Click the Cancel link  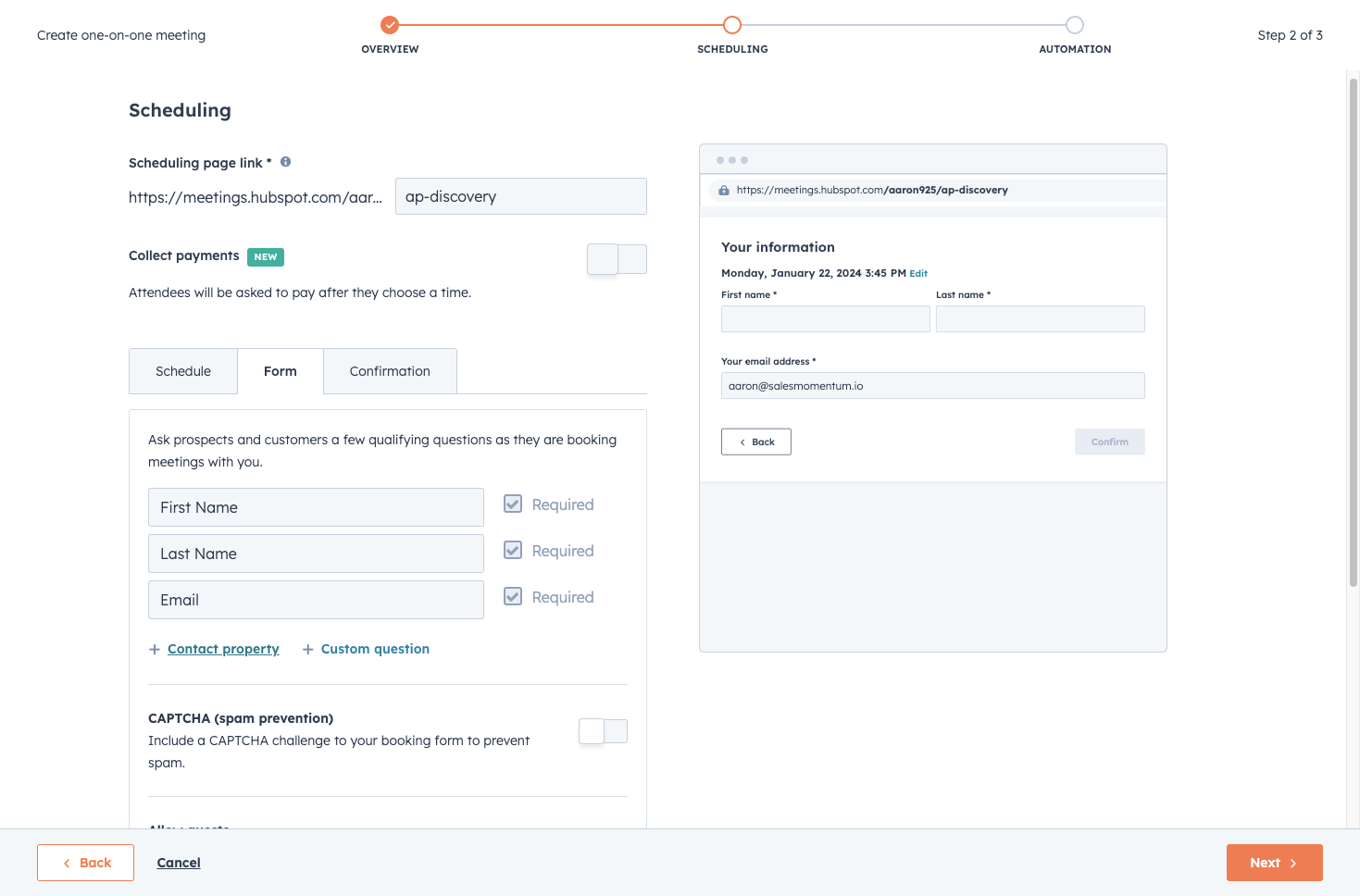[179, 863]
